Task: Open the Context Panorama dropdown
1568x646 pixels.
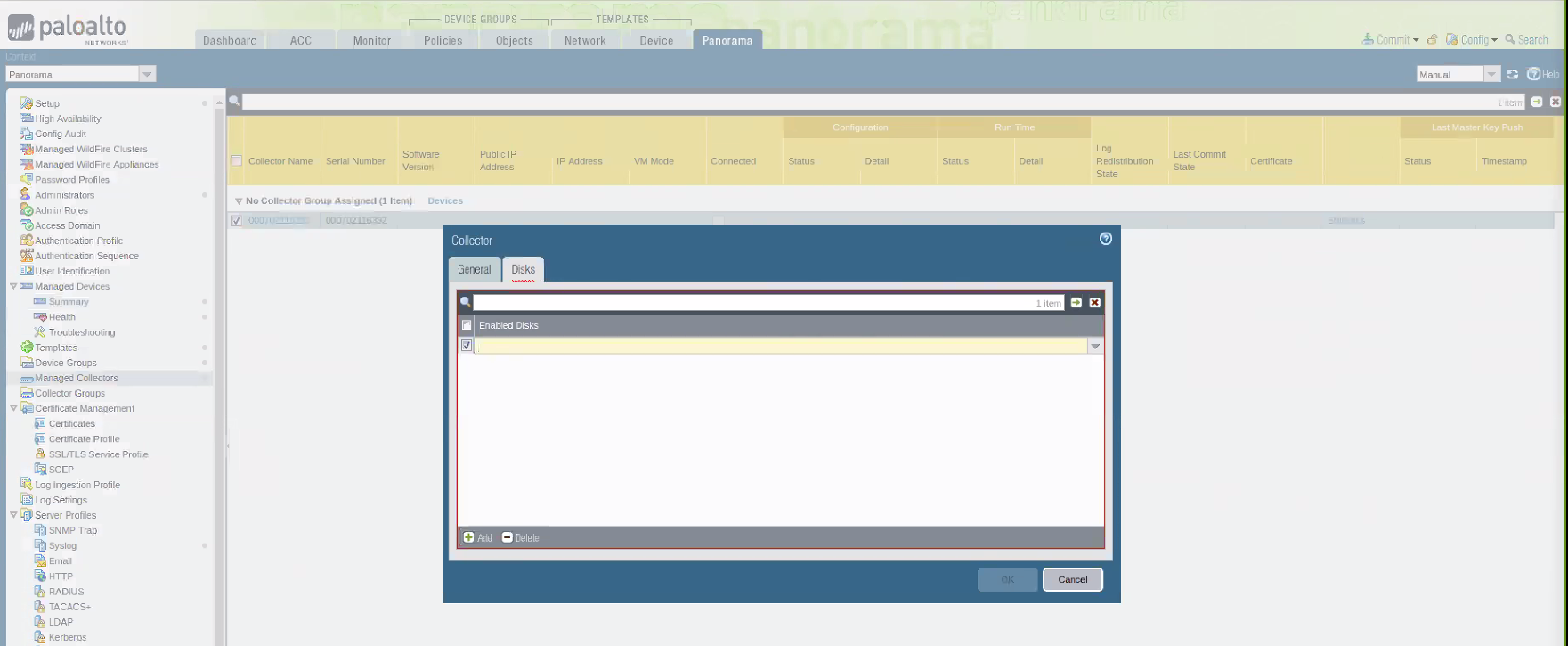Action: tap(147, 74)
